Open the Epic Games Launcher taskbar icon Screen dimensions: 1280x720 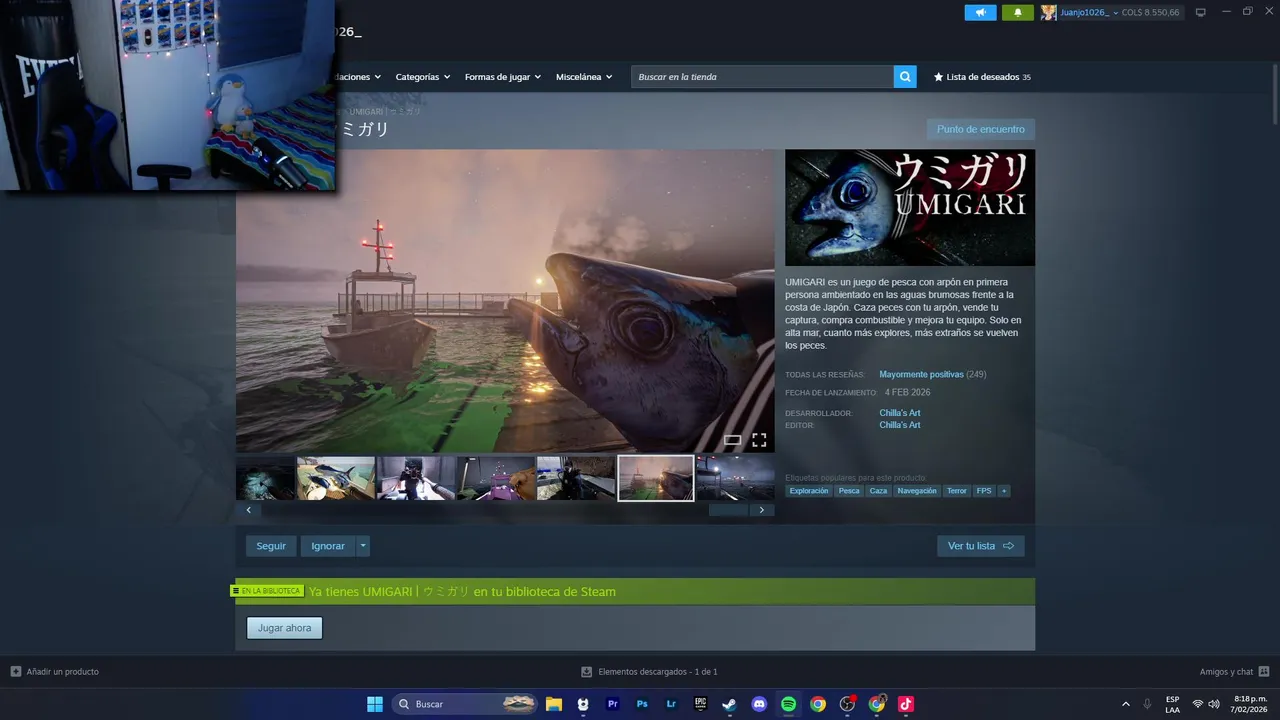700,704
